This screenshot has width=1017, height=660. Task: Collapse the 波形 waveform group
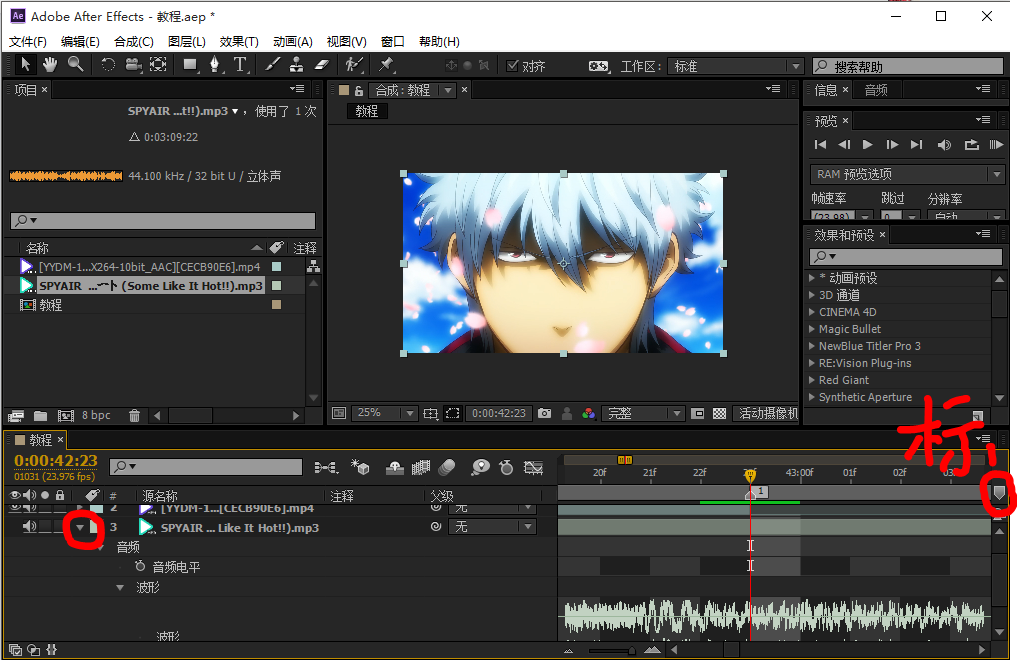point(120,587)
